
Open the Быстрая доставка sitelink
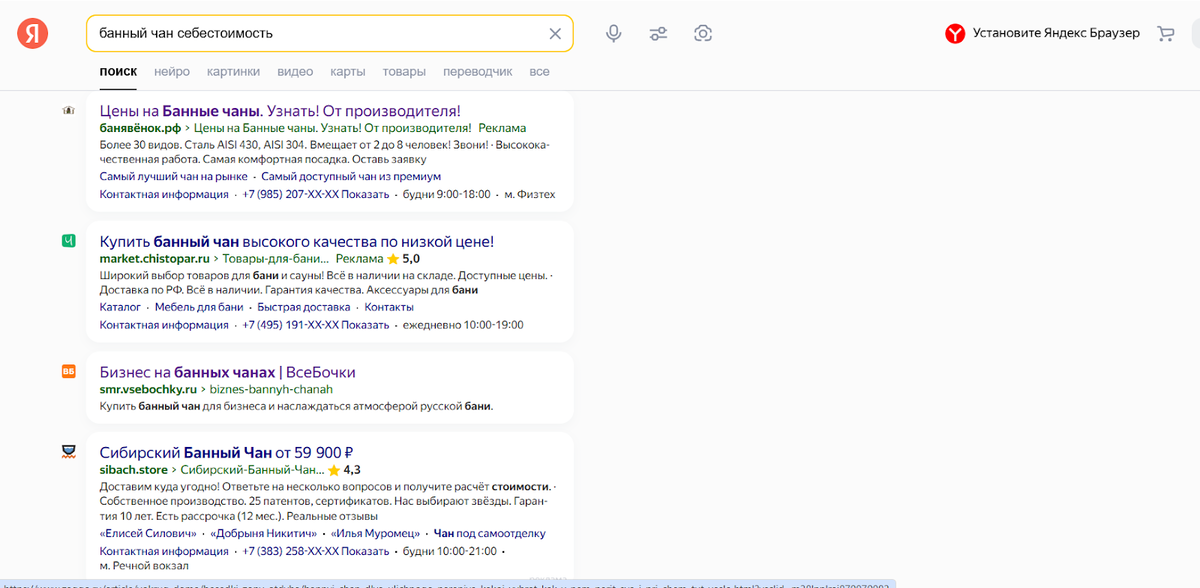tap(304, 307)
